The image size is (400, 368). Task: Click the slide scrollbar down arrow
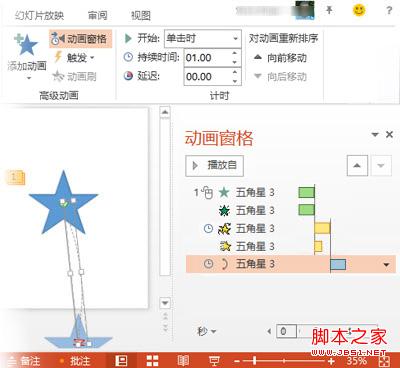point(165,303)
